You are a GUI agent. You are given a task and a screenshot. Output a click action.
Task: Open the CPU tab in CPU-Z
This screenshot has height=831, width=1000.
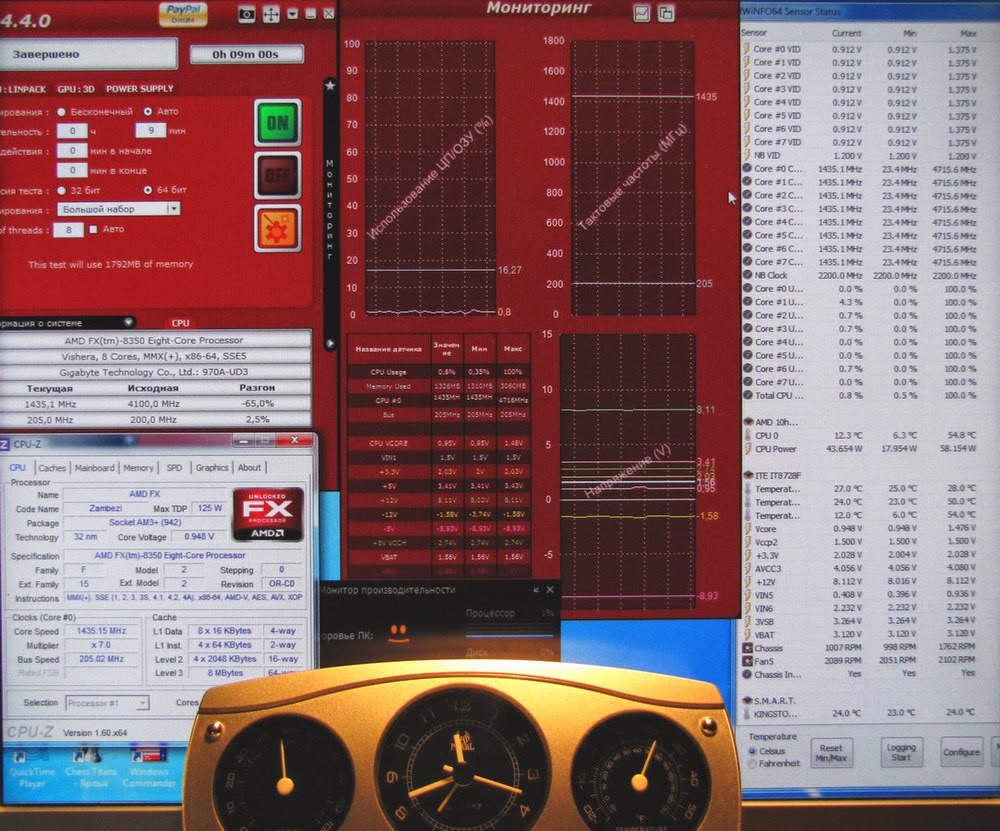tap(17, 467)
